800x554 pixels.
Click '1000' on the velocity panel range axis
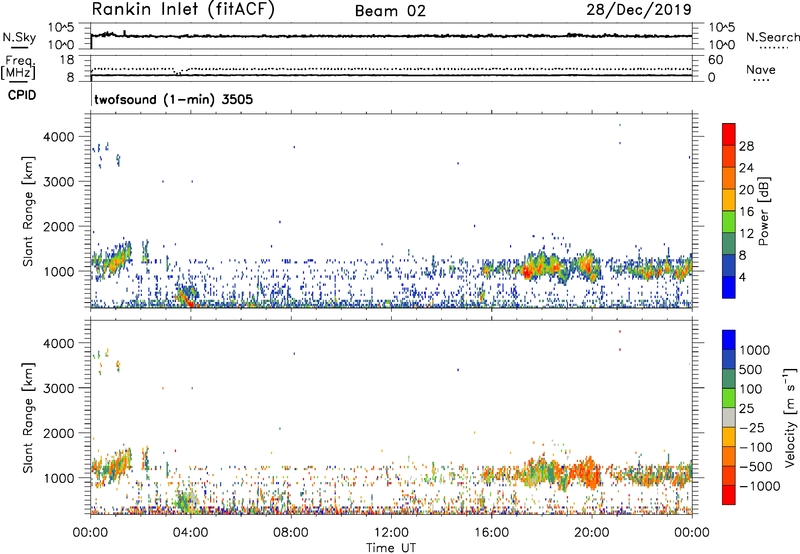tap(59, 477)
